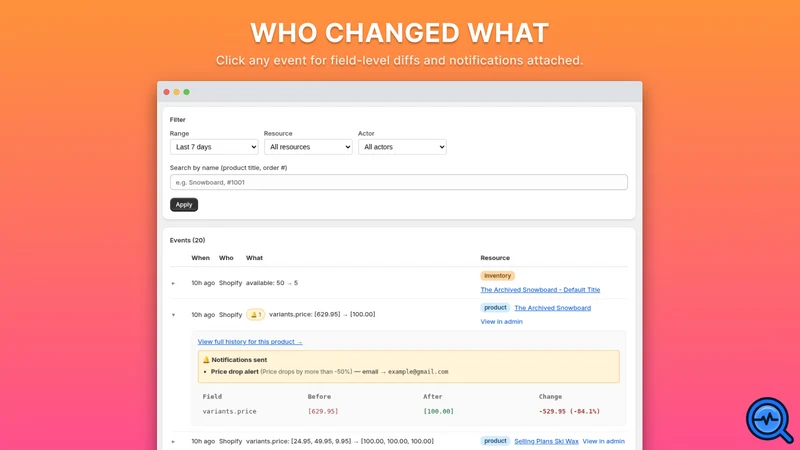
Task: Click the inventory resource tag
Action: click(x=497, y=276)
